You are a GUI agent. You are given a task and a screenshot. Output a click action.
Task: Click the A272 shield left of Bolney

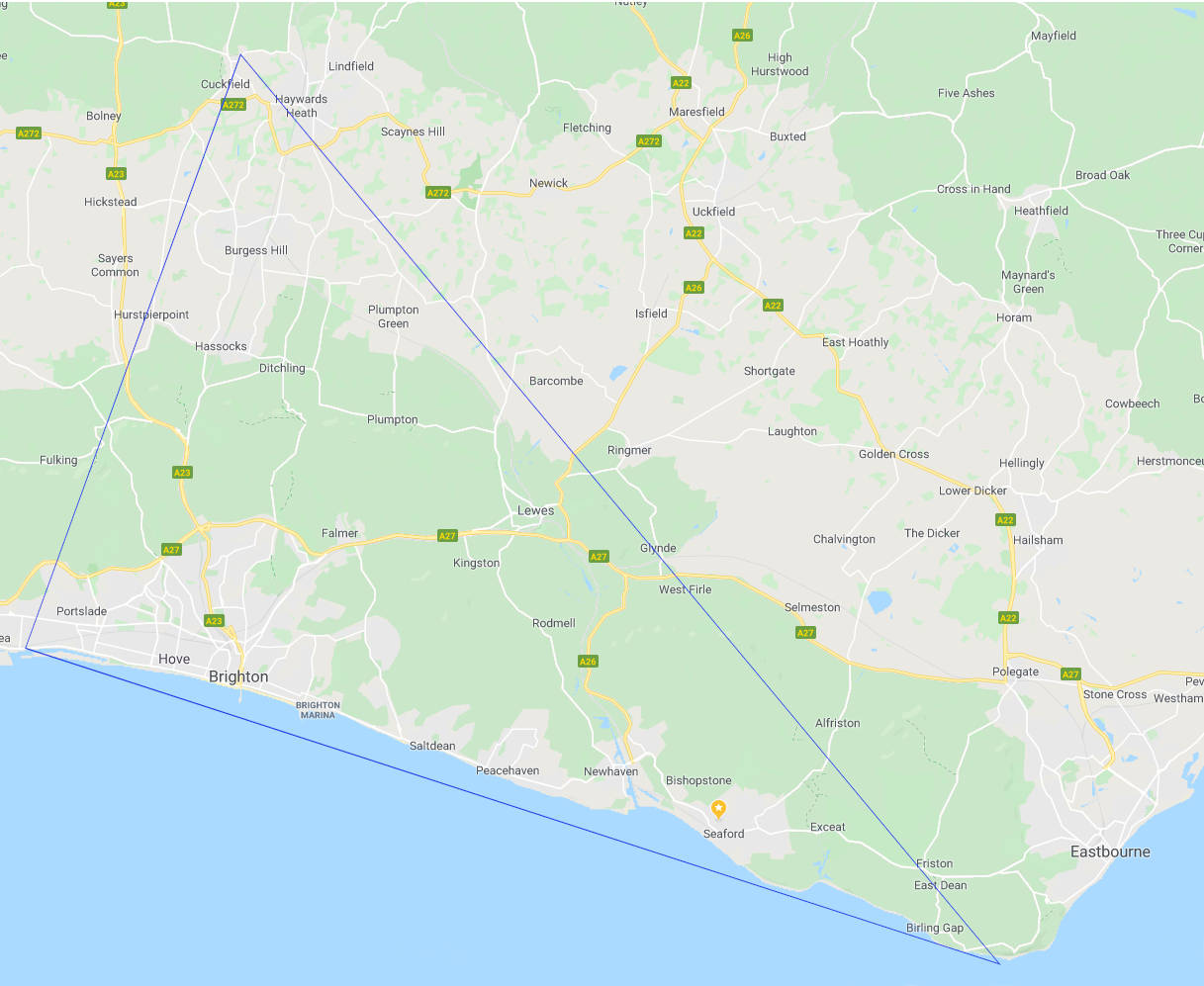pos(29,133)
